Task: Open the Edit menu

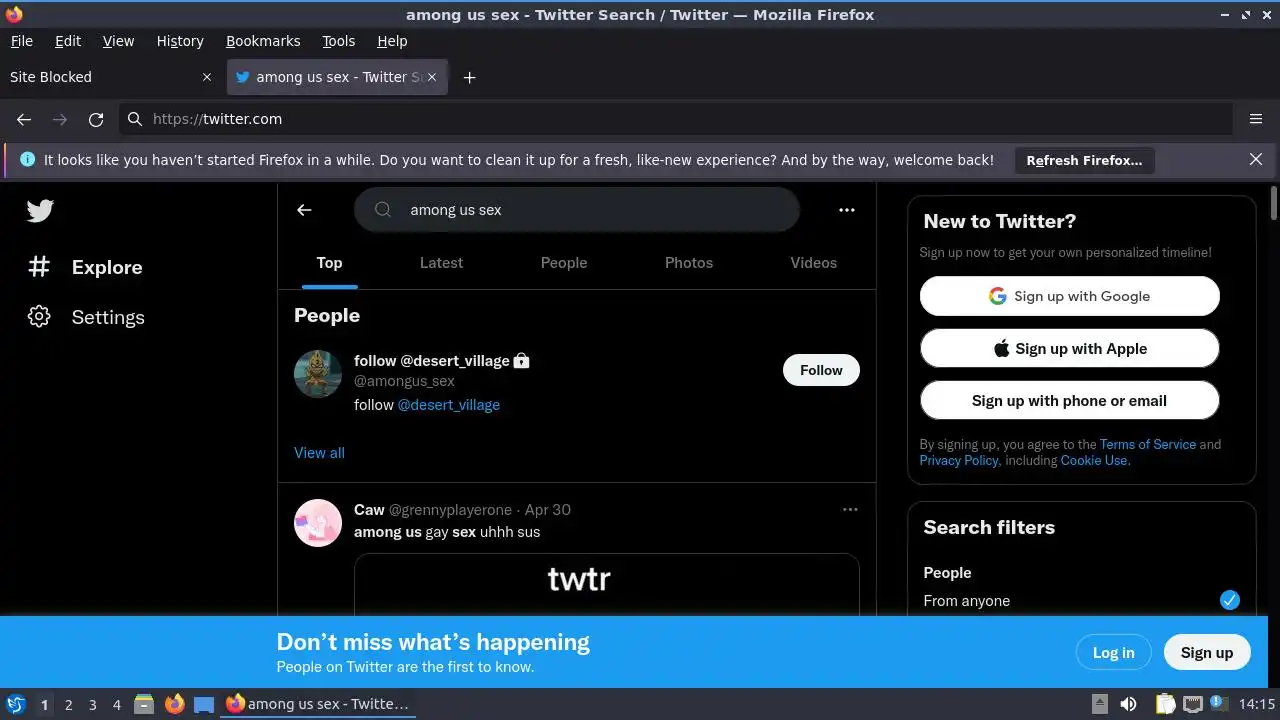Action: 68,41
